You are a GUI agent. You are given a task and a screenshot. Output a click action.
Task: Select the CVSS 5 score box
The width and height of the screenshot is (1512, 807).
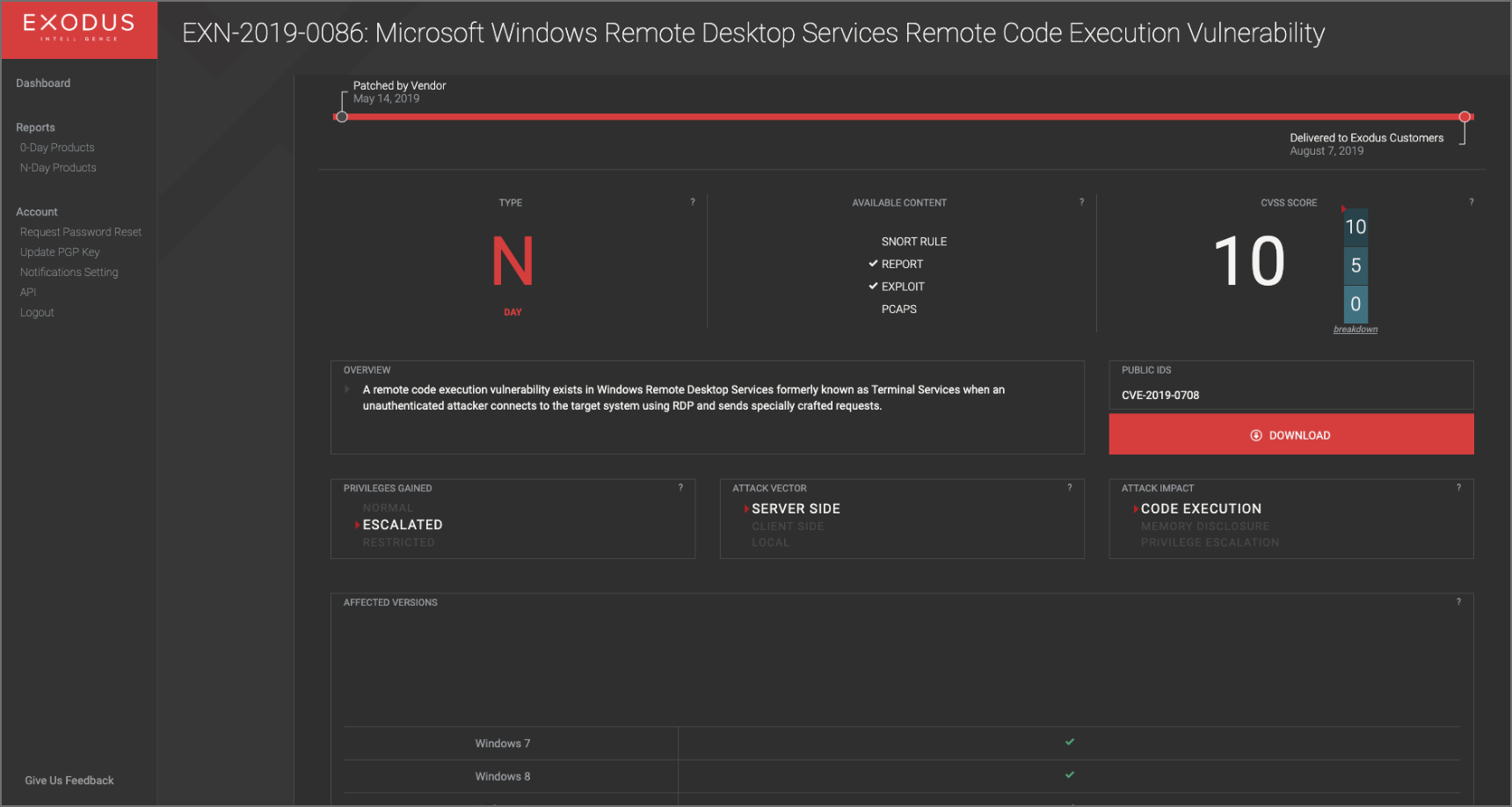point(1355,265)
